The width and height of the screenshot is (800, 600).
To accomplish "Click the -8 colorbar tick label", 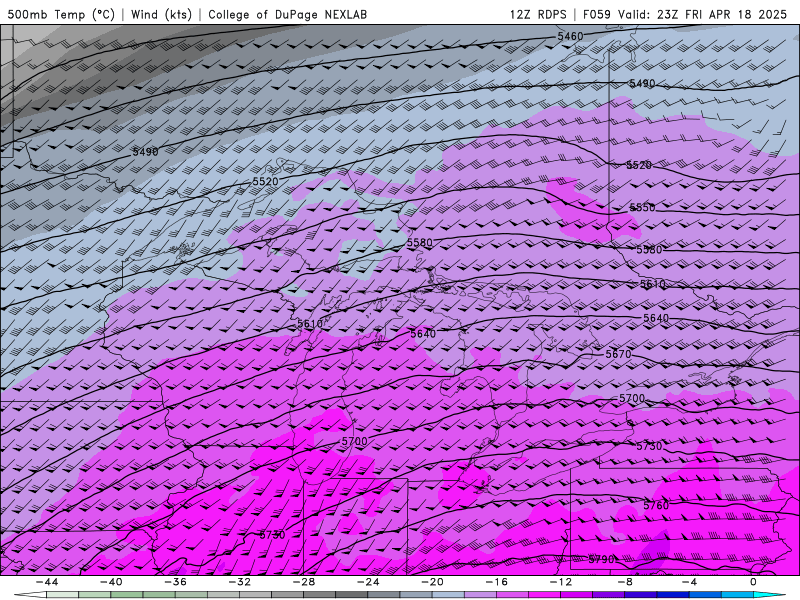I will tap(624, 582).
